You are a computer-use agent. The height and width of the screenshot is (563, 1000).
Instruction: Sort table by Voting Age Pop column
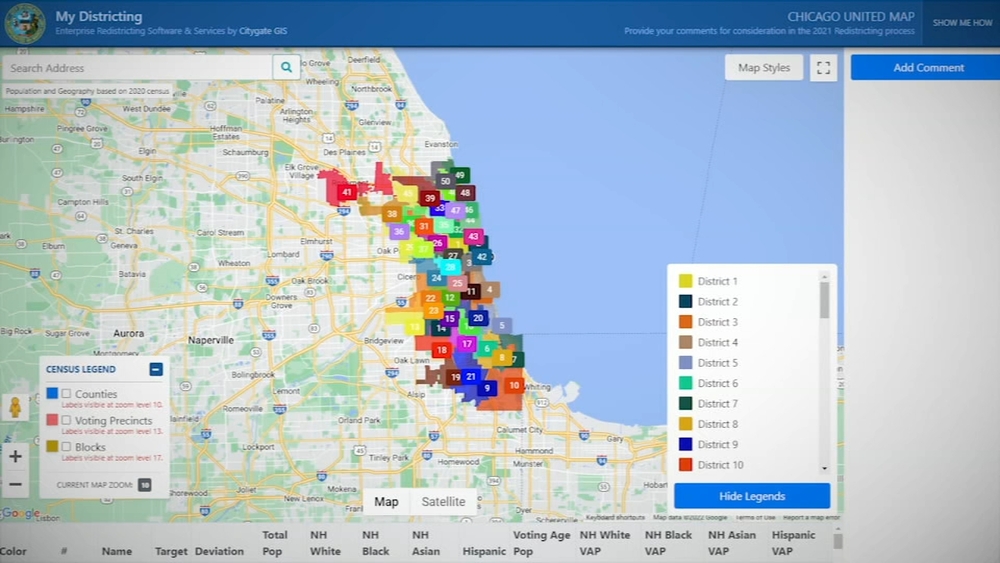[541, 543]
